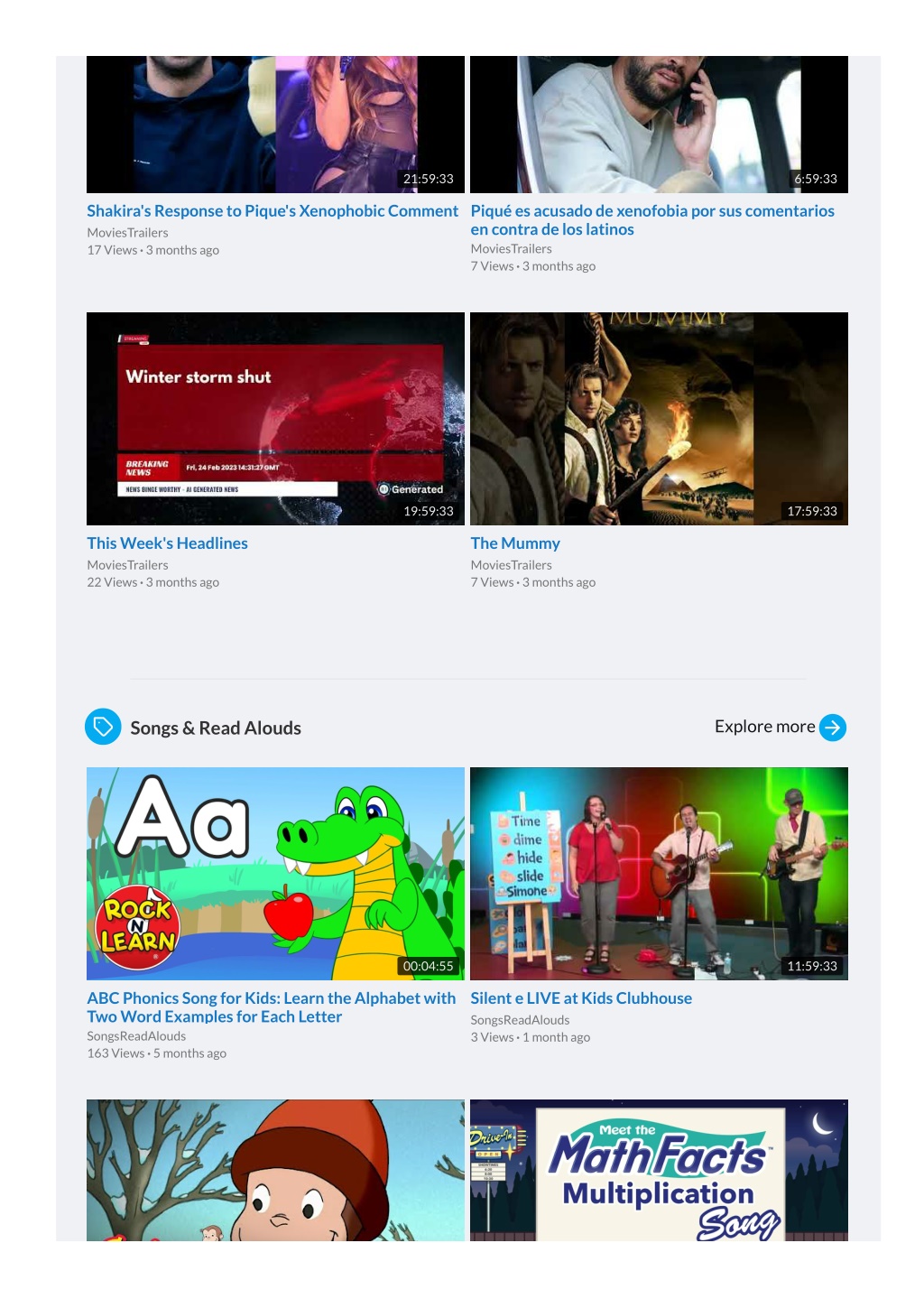924x1308 pixels.
Task: Open Piqué es acusado de xenofobia title link
Action: [652, 220]
